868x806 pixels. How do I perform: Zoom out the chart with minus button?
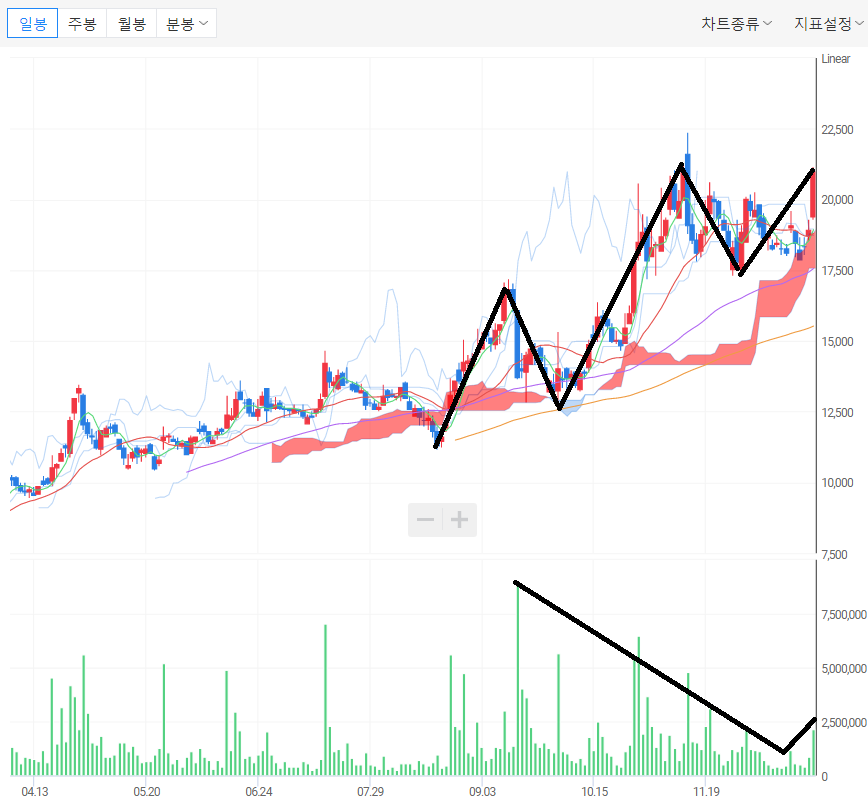(425, 520)
